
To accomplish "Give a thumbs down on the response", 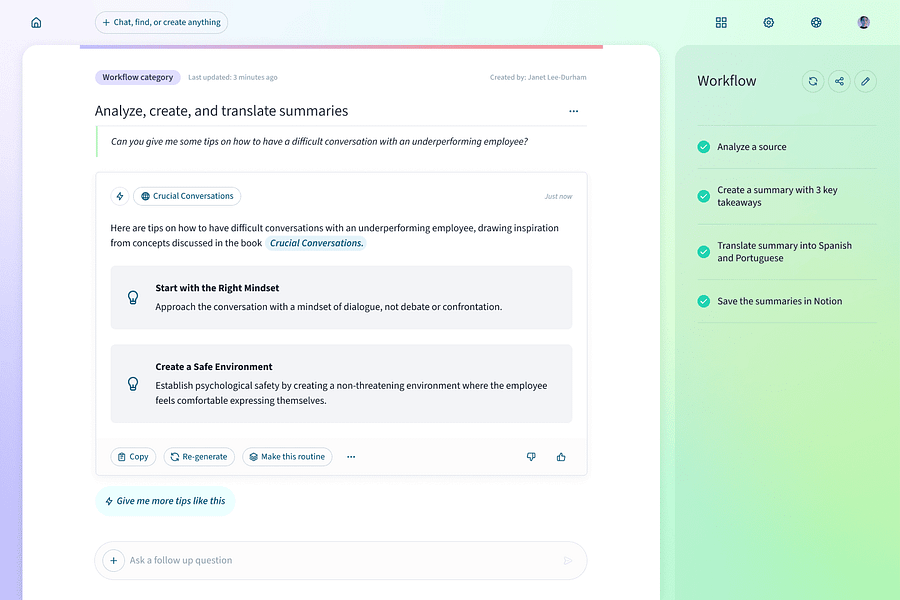I will [531, 456].
